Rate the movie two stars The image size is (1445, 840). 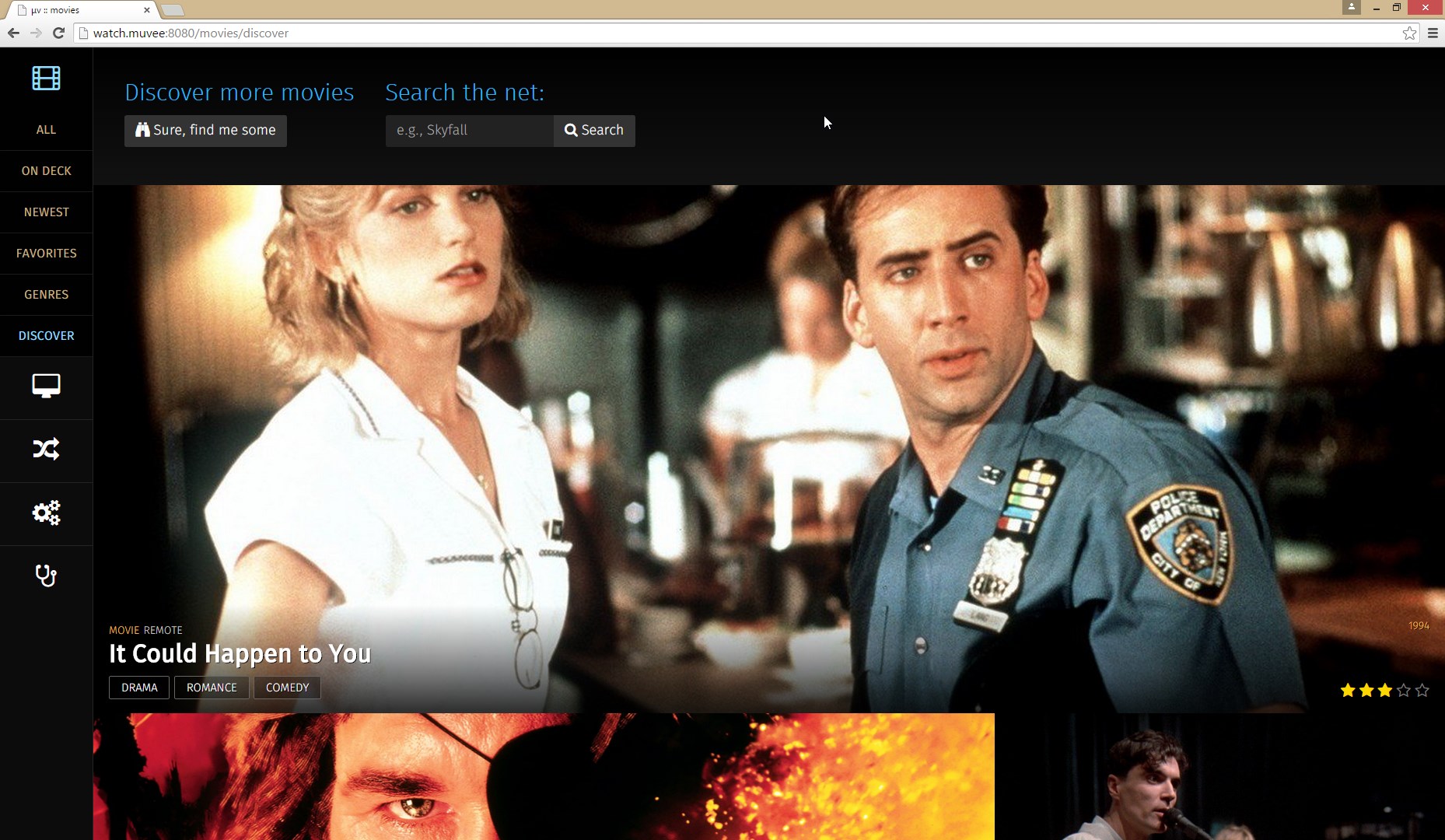[1366, 690]
